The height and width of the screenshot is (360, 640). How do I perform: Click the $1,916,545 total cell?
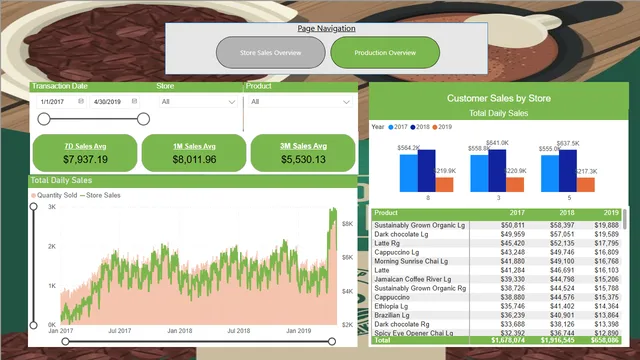(x=557, y=340)
